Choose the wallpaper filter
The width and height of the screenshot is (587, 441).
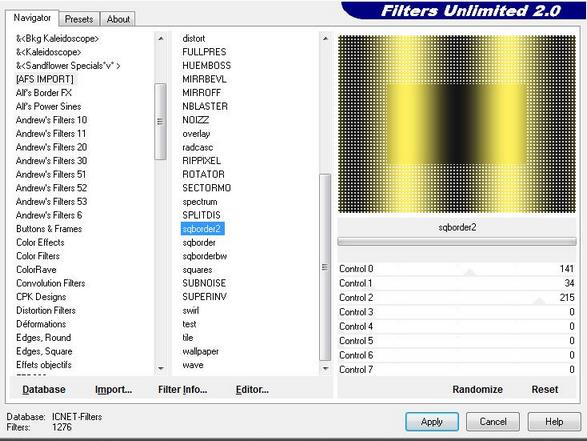201,351
